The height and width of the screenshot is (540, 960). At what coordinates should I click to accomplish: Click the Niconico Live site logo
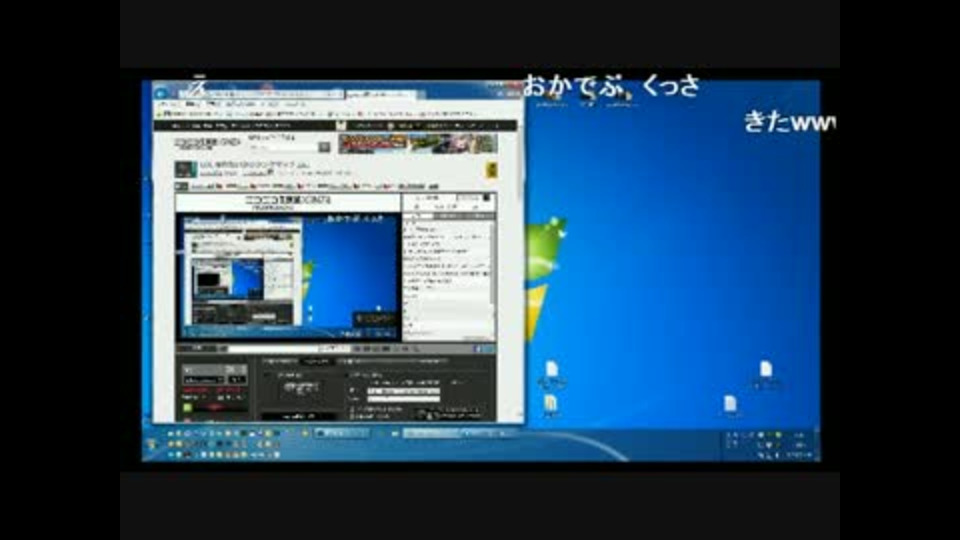point(207,143)
